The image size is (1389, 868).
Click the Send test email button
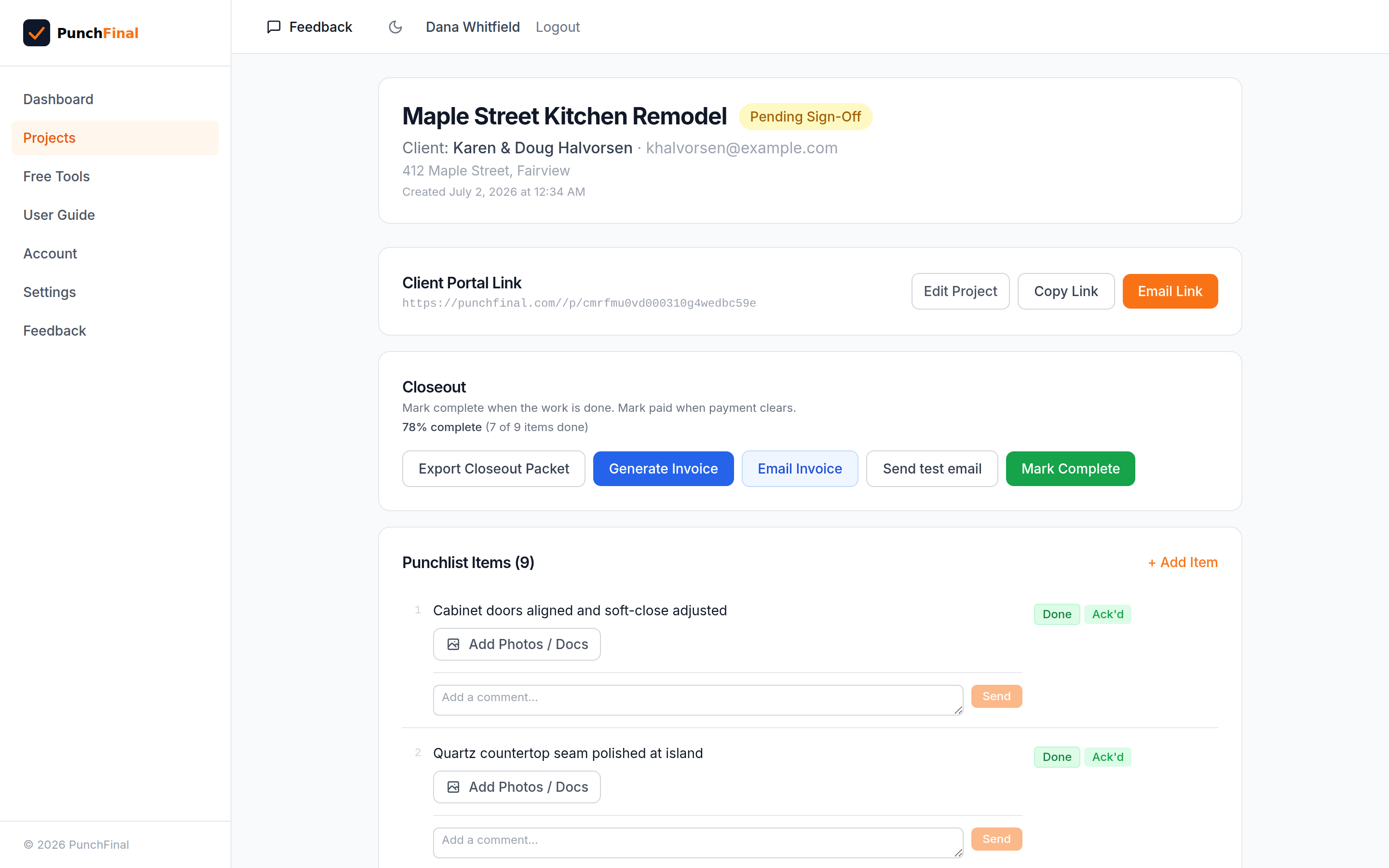[x=932, y=468]
